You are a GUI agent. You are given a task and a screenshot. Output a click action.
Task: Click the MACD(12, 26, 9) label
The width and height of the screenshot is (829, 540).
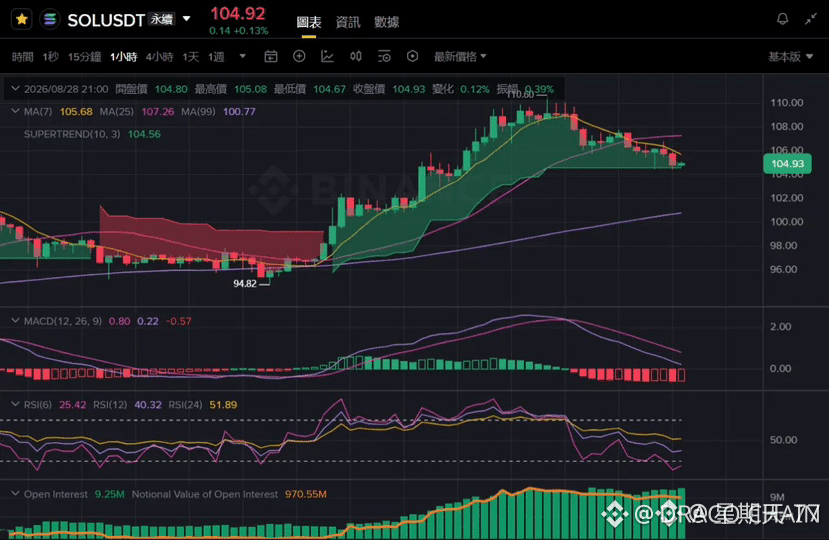pos(63,321)
